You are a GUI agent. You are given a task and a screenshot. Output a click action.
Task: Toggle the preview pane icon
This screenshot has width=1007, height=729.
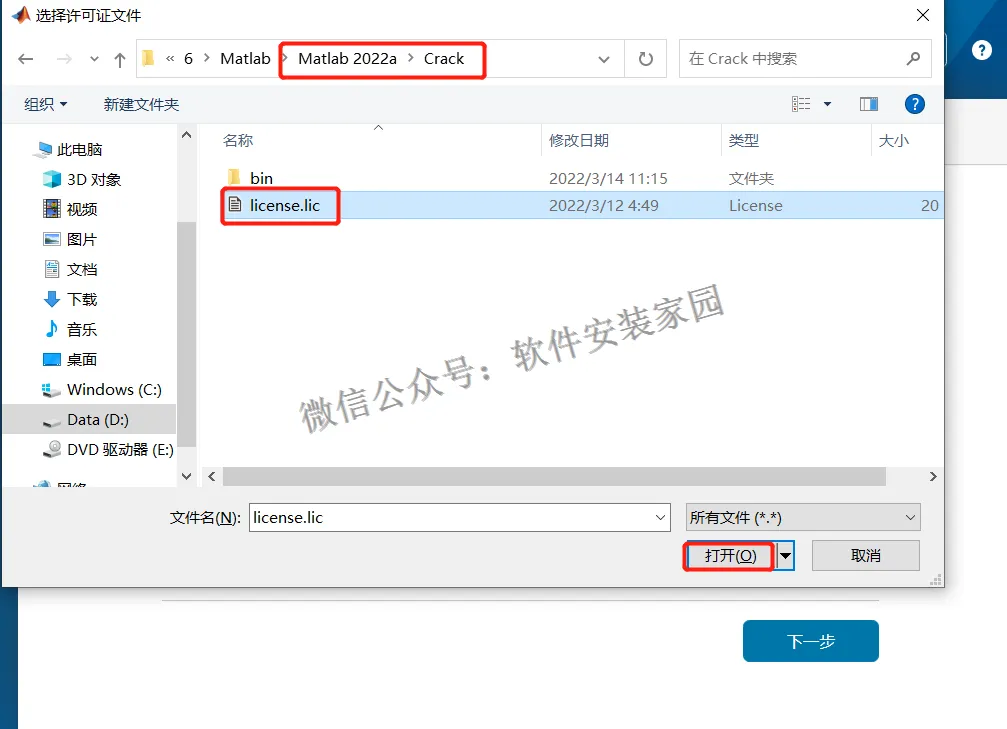[x=869, y=104]
